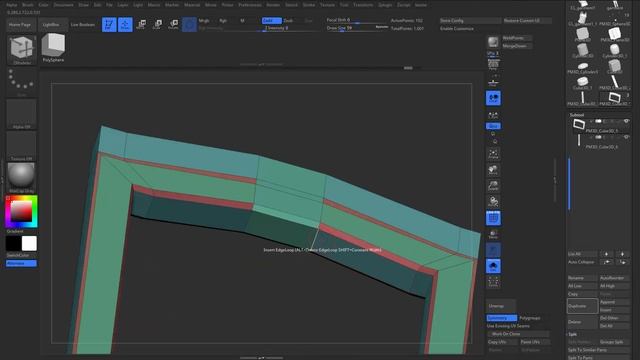Adjust the Draw Size slider
Screen dimensions: 640x360
coord(357,28)
